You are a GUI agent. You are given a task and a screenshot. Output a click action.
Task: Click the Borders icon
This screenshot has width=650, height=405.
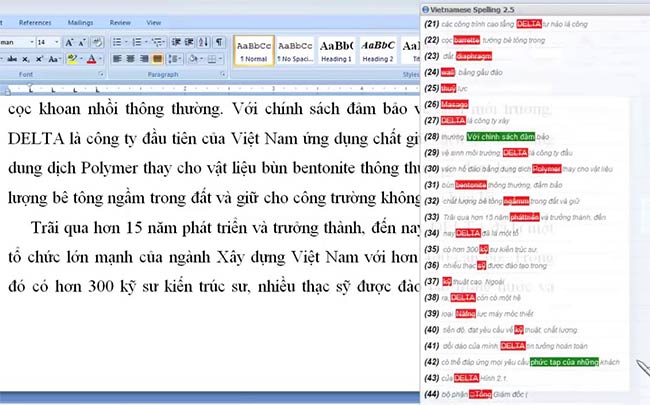212,59
